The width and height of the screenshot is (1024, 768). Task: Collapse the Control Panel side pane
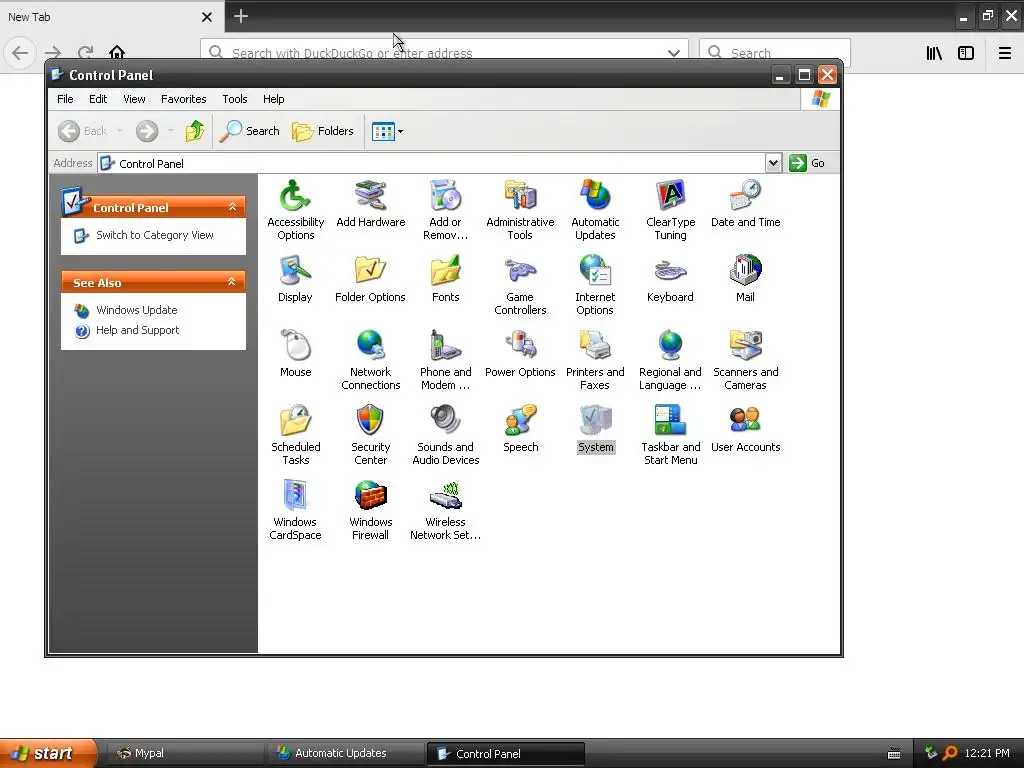pyautogui.click(x=232, y=207)
